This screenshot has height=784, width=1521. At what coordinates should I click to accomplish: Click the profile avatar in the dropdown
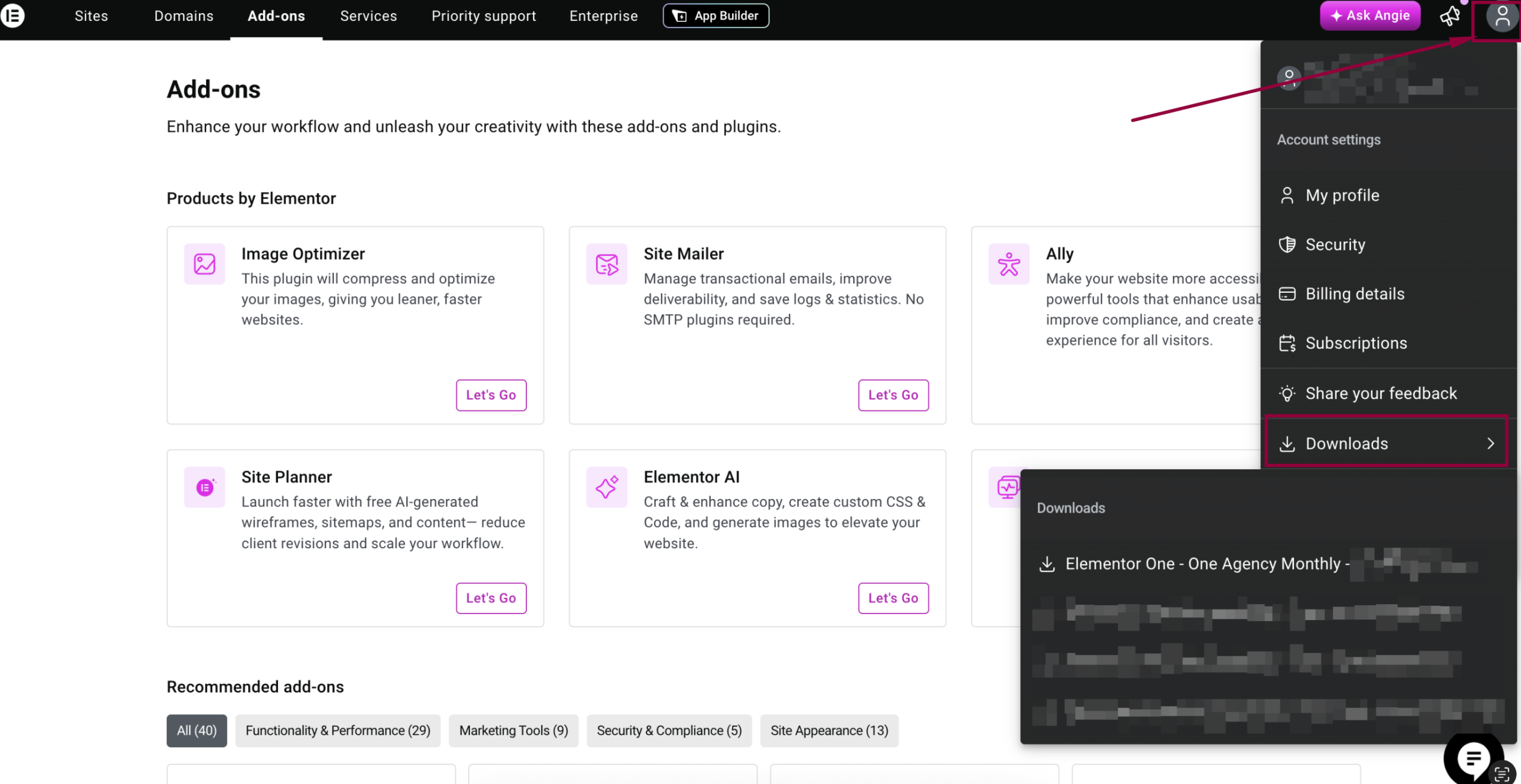pos(1289,78)
